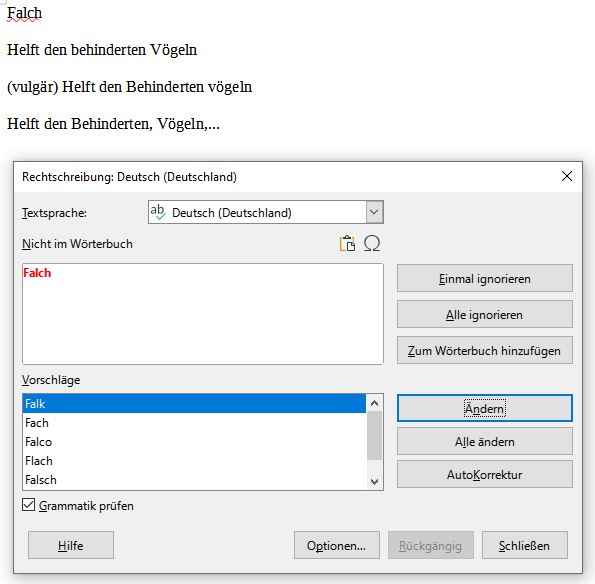Image resolution: width=595 pixels, height=584 pixels.
Task: Click the suggestions list scroll down arrow
Action: tap(375, 481)
